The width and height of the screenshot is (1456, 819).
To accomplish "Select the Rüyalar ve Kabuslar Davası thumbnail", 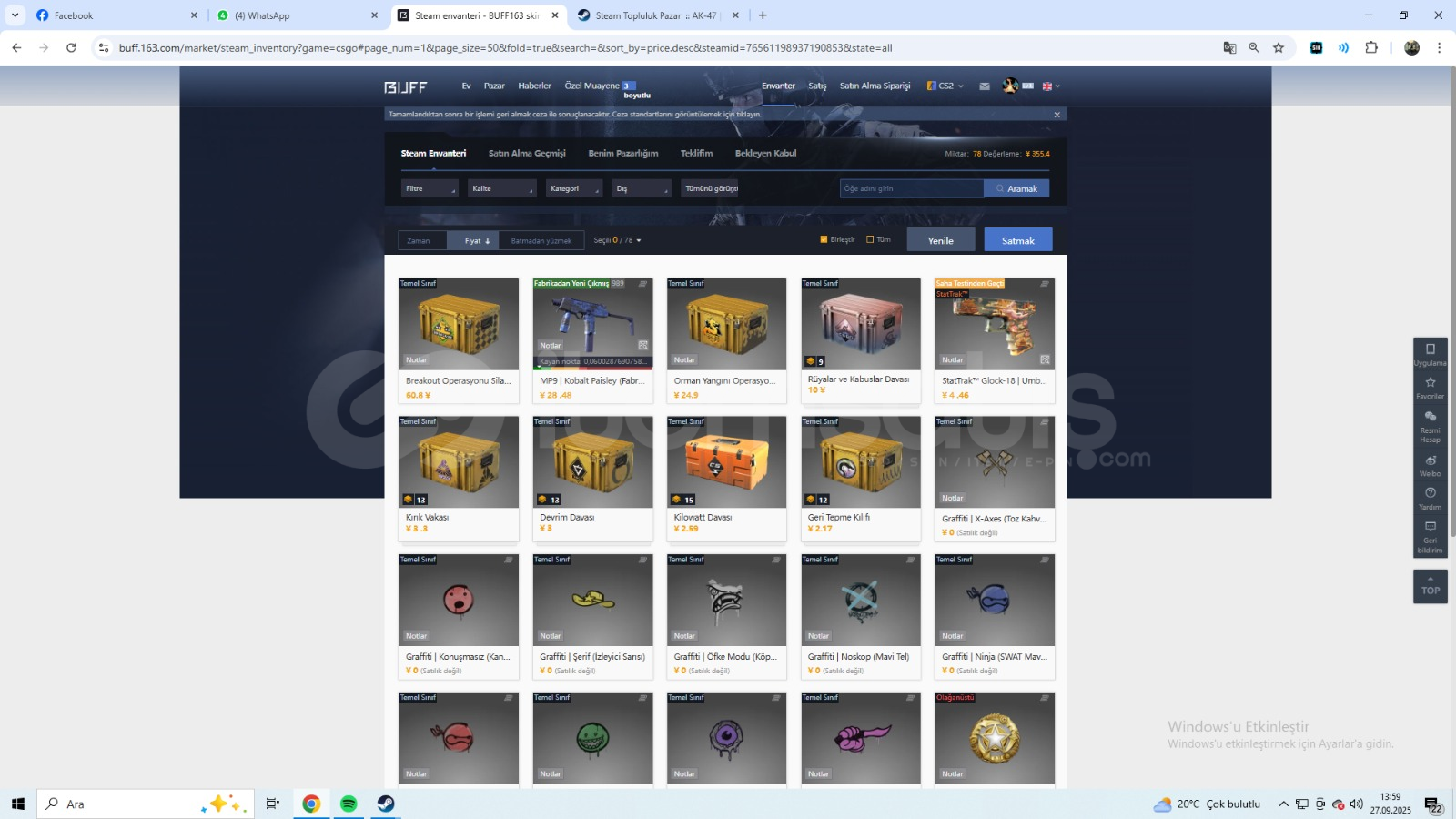I will pyautogui.click(x=861, y=323).
